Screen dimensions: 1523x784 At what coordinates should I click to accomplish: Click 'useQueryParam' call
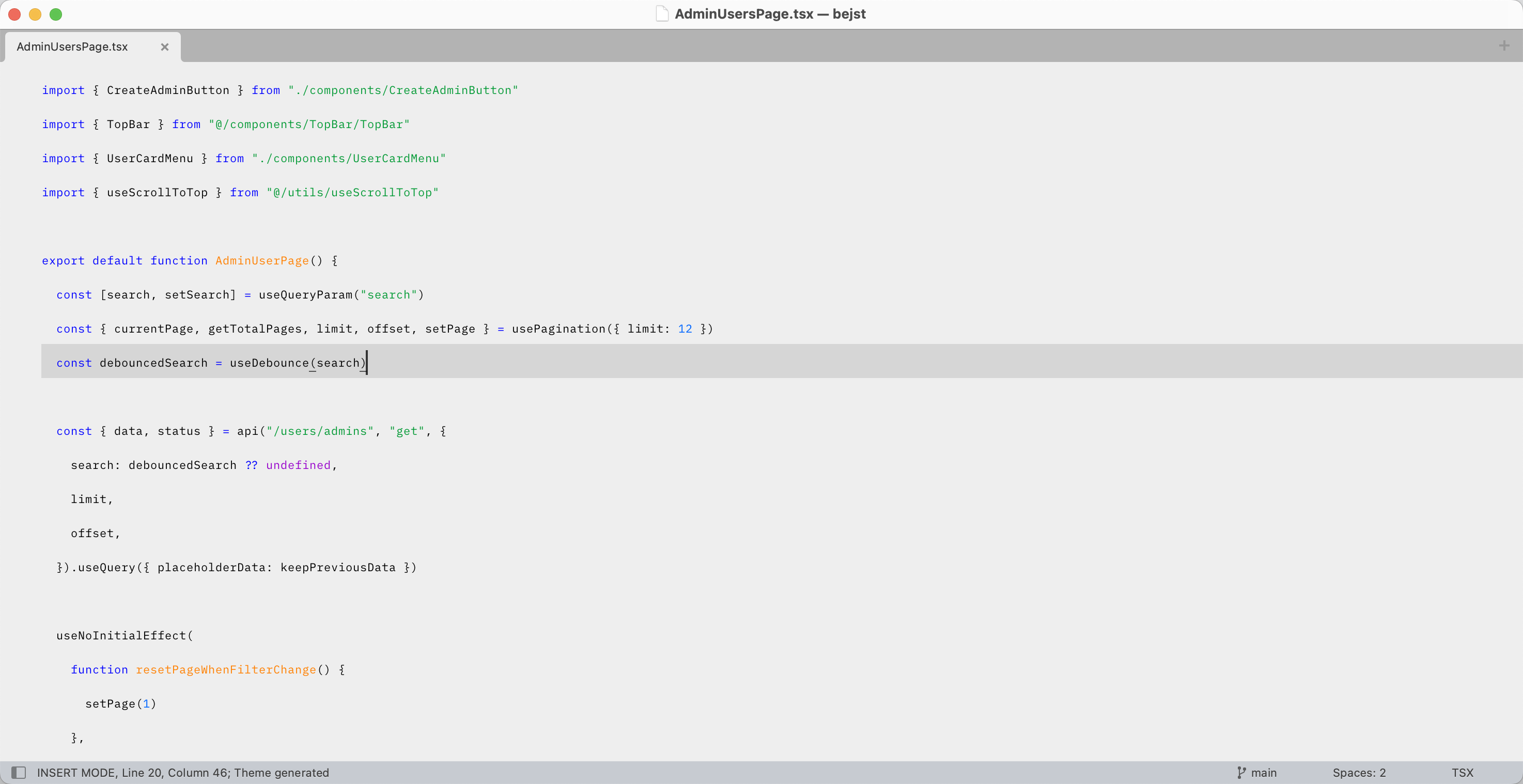pyautogui.click(x=306, y=294)
